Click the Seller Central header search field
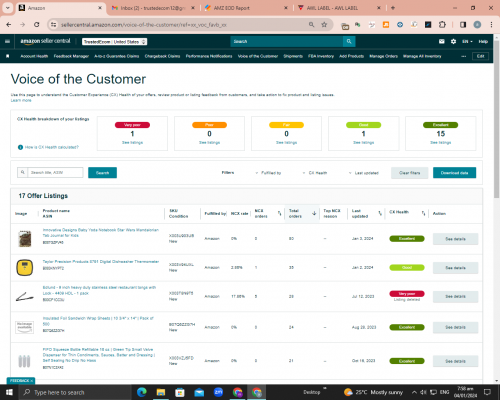This screenshot has width=500, height=400. tap(287, 41)
